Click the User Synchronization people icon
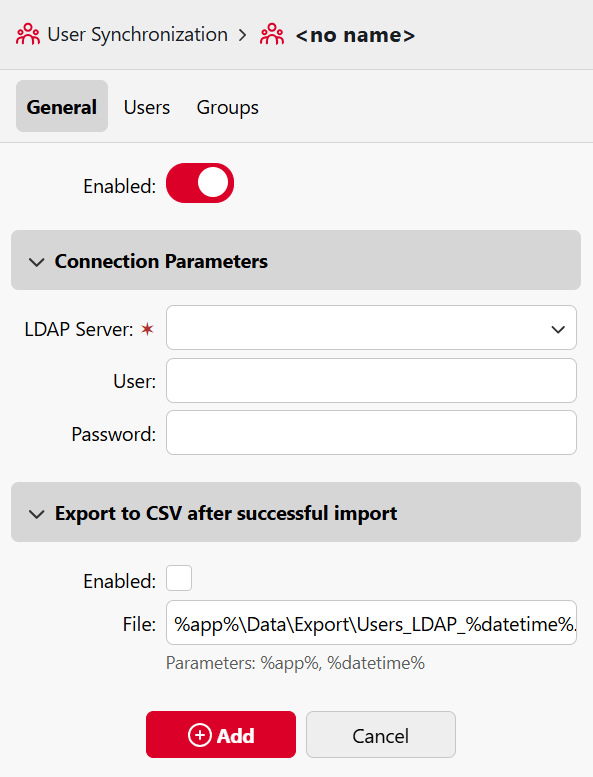Screen dimensions: 593x777 tap(28, 35)
